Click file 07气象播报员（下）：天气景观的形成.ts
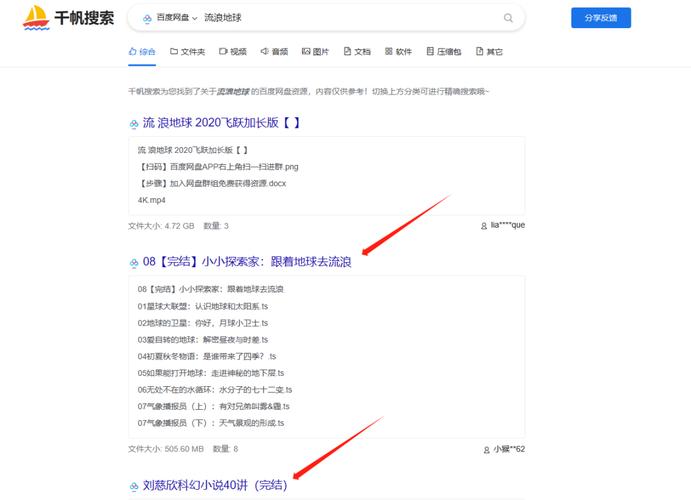Image resolution: width=691 pixels, height=500 pixels. coord(211,423)
